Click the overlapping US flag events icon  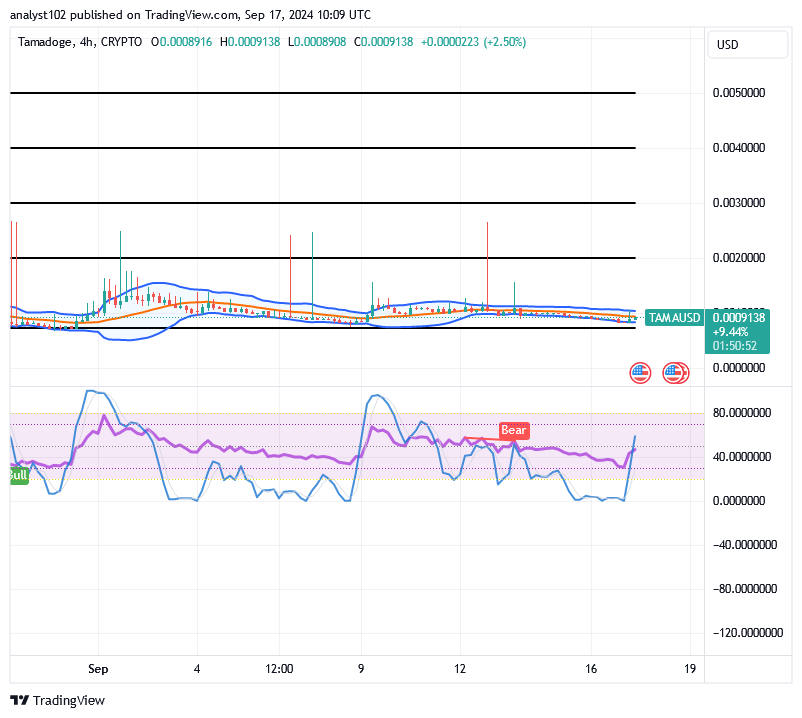coord(675,372)
